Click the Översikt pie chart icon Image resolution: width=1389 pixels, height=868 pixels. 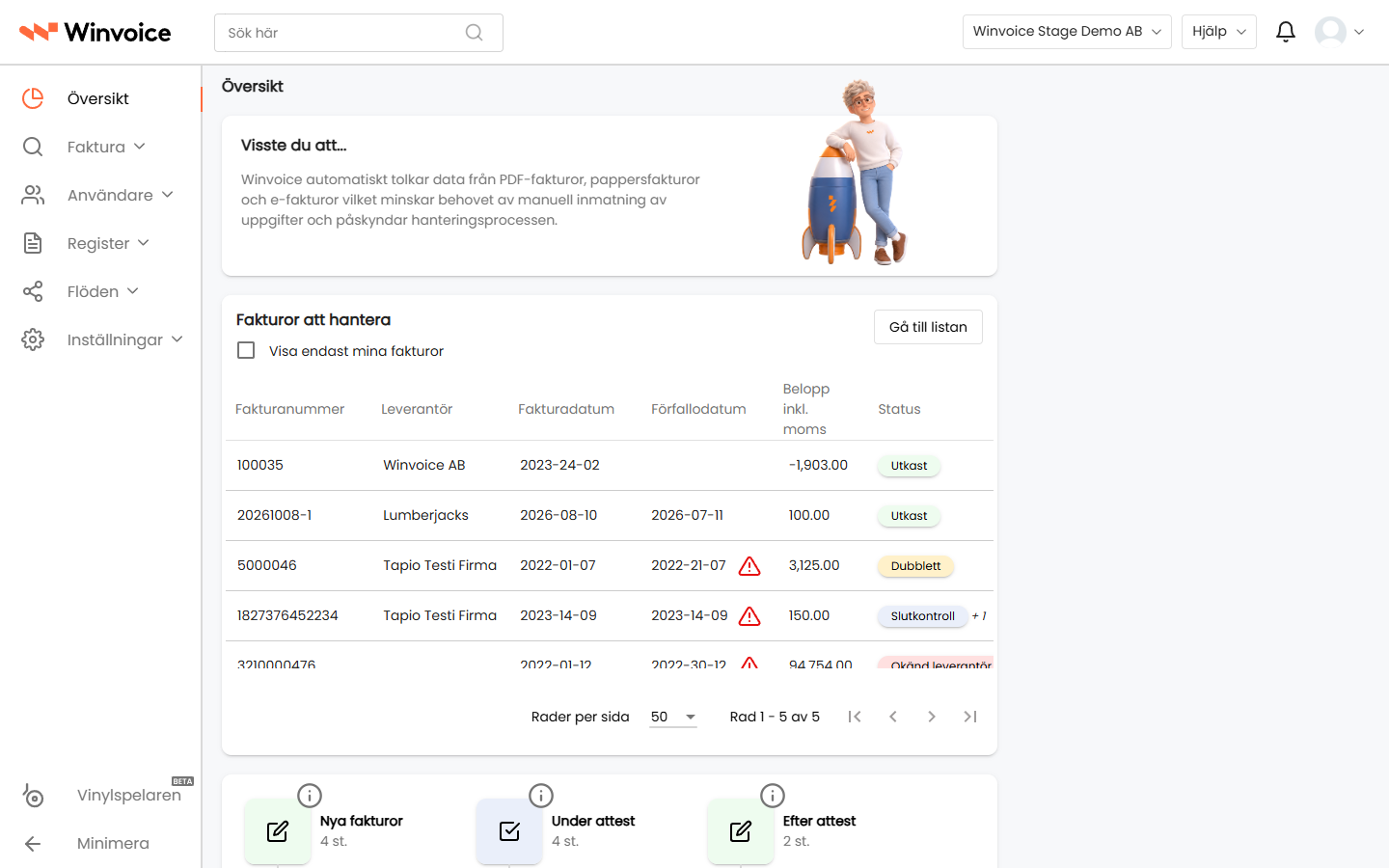33,98
